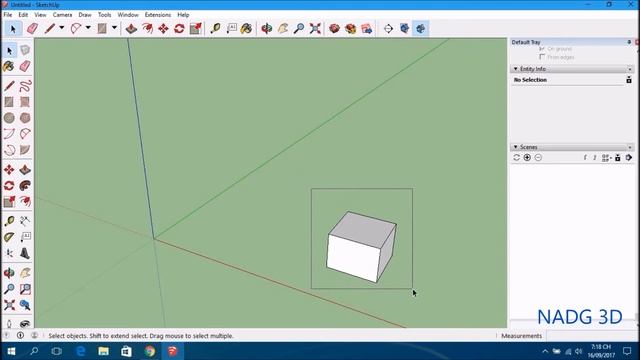The image size is (640, 360).
Task: Open the Window menu
Action: click(128, 15)
